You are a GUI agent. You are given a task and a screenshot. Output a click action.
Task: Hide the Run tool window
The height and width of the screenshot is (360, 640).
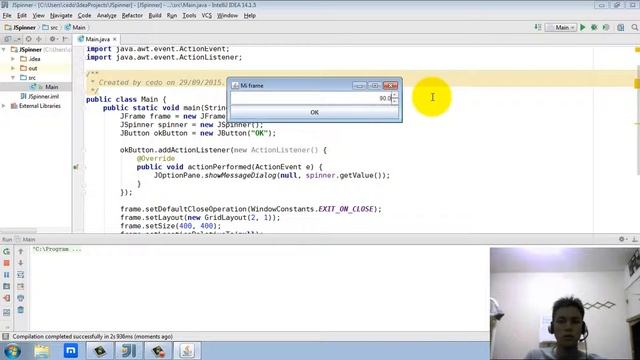pyautogui.click(x=635, y=239)
